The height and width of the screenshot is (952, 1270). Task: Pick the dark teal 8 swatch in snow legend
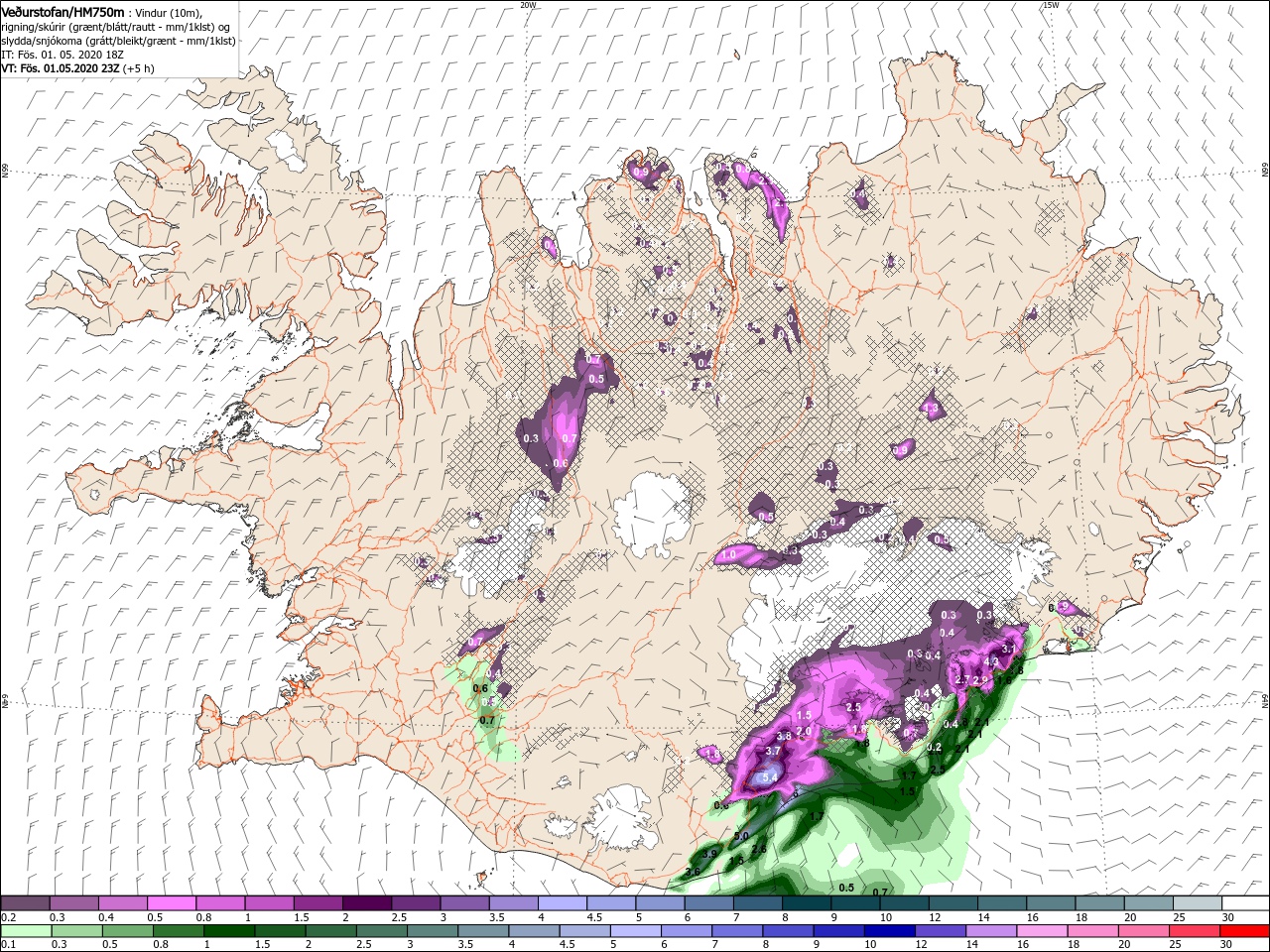click(807, 903)
